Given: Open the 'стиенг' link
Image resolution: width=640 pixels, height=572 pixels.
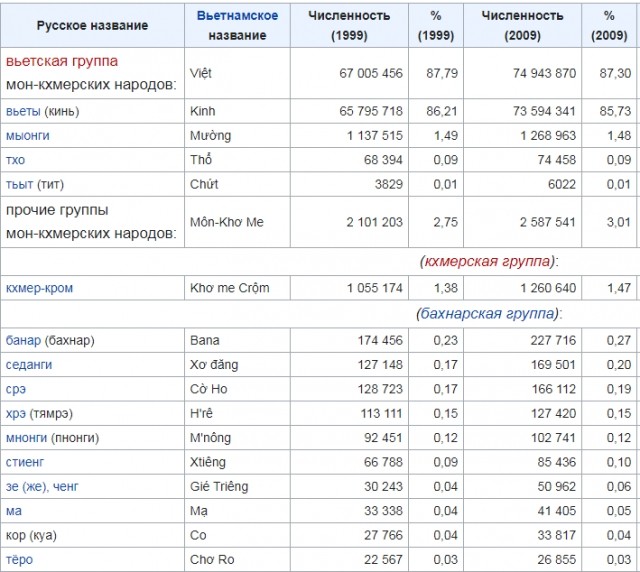Looking at the screenshot, I should [24, 462].
